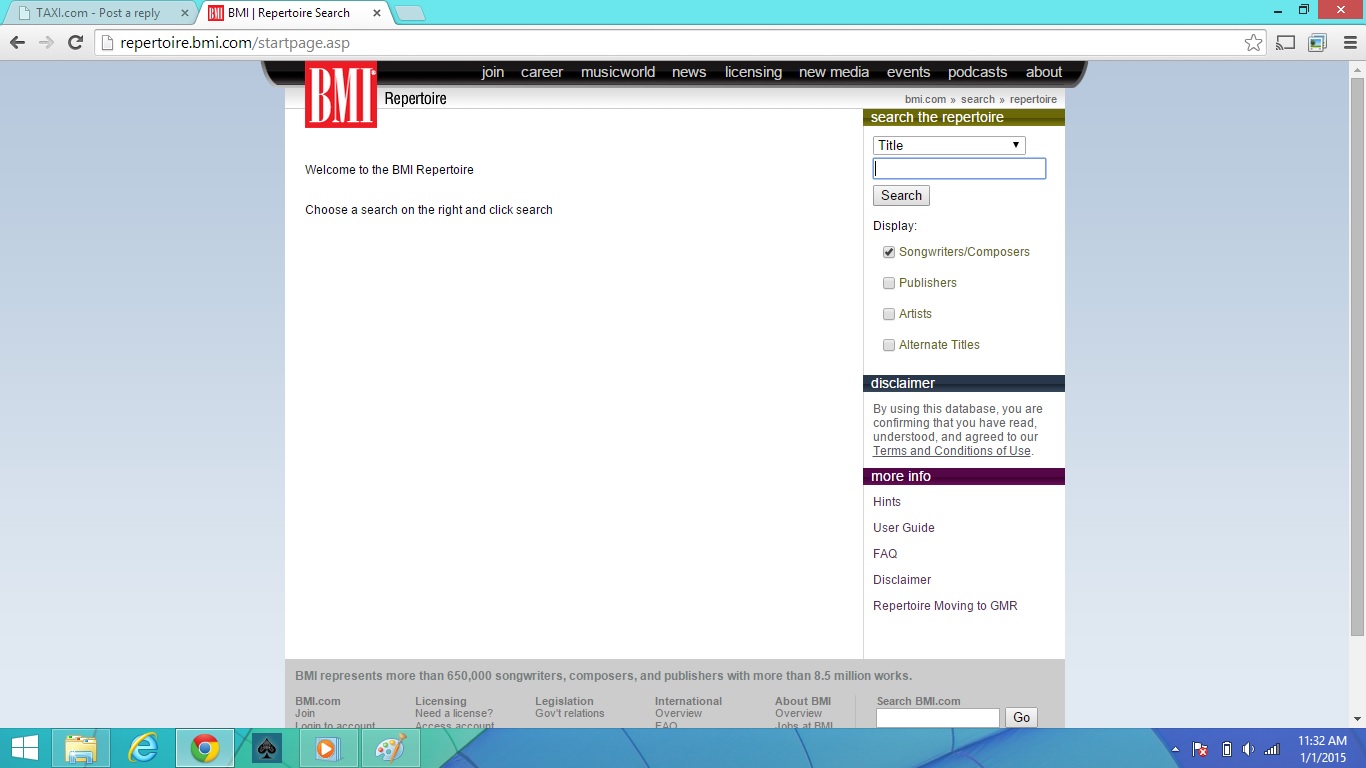1366x768 pixels.
Task: Click the taskbar clock showing 11:32 AM
Action: [1322, 749]
